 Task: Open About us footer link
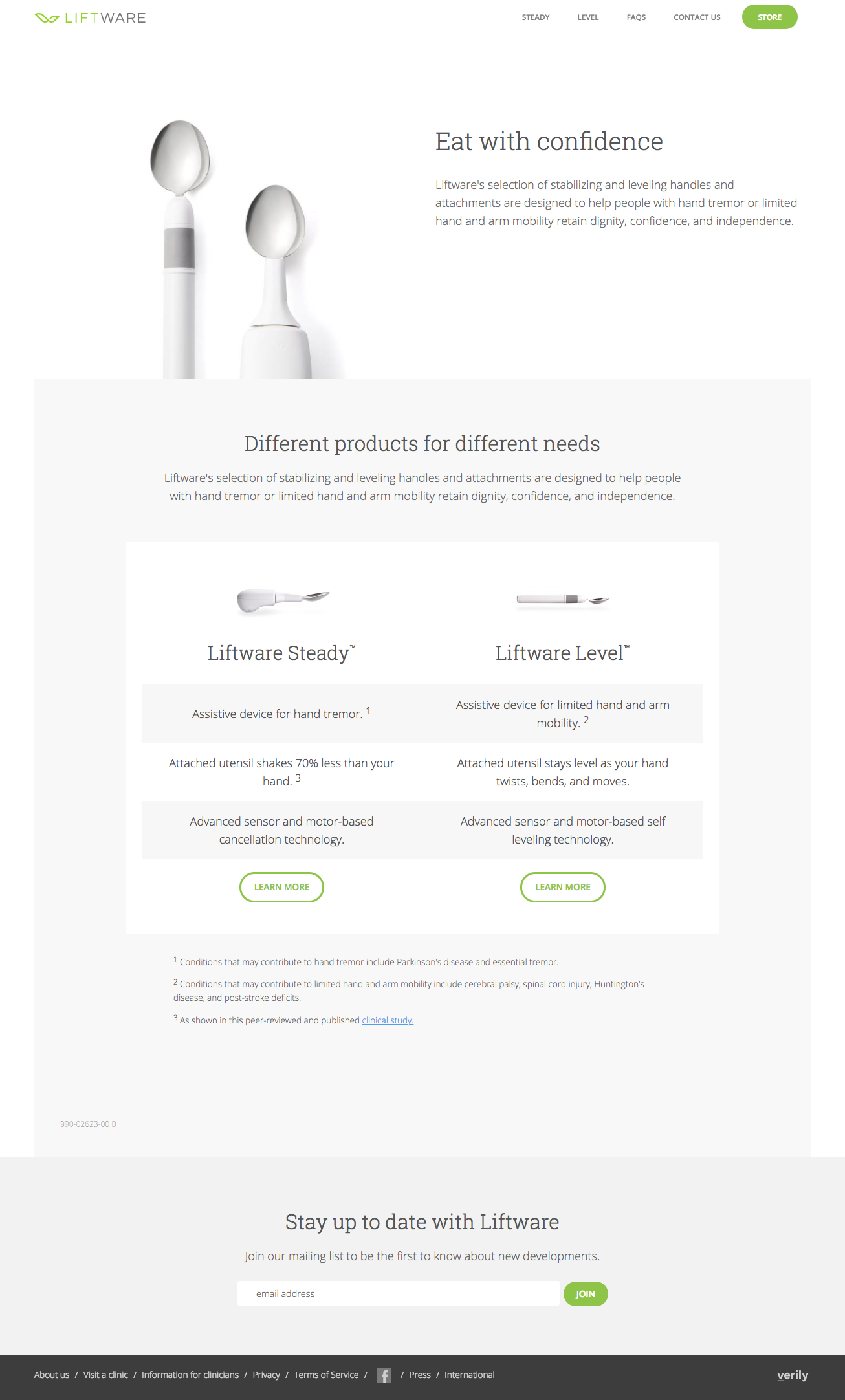52,1375
